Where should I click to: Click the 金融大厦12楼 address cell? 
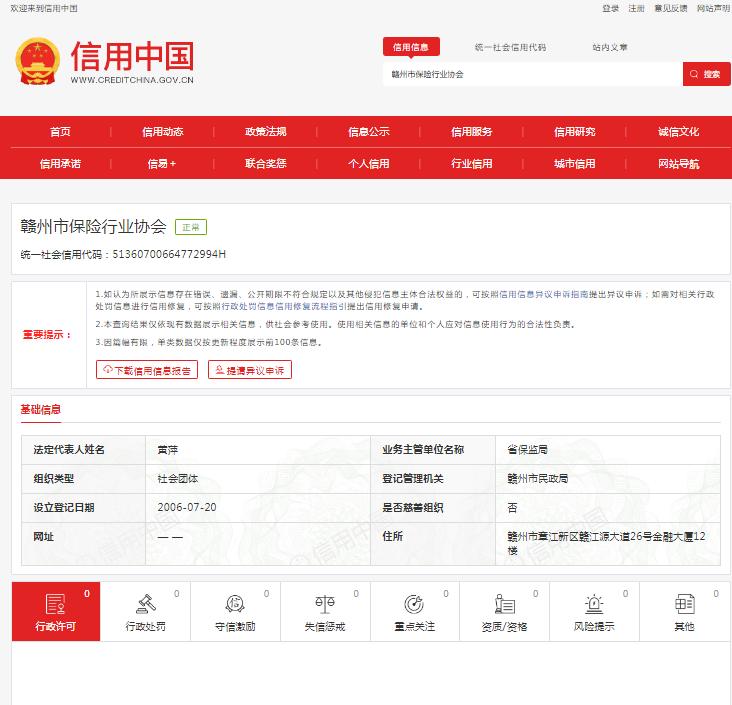[x=607, y=543]
